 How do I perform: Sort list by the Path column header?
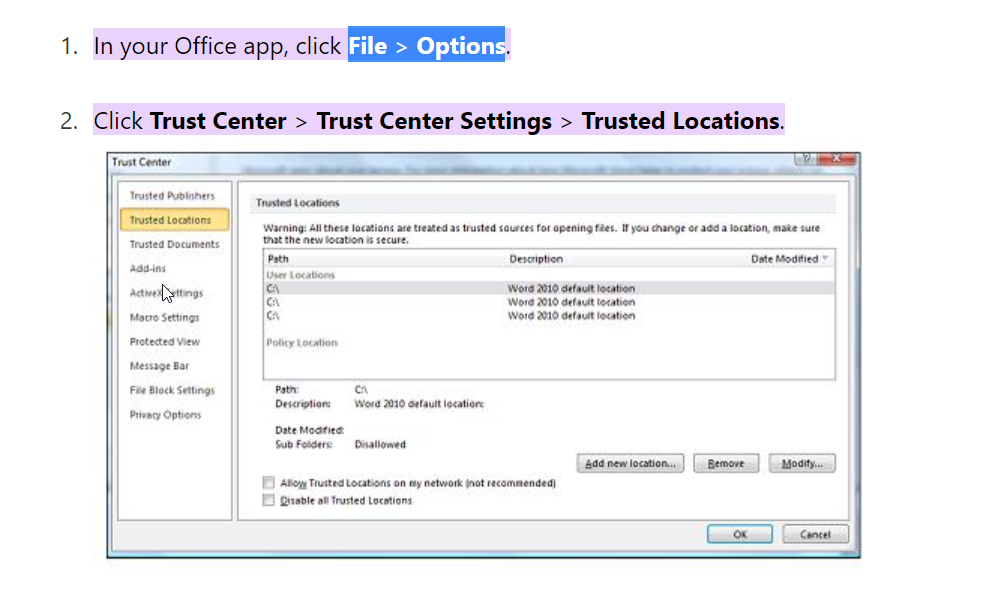click(x=279, y=259)
